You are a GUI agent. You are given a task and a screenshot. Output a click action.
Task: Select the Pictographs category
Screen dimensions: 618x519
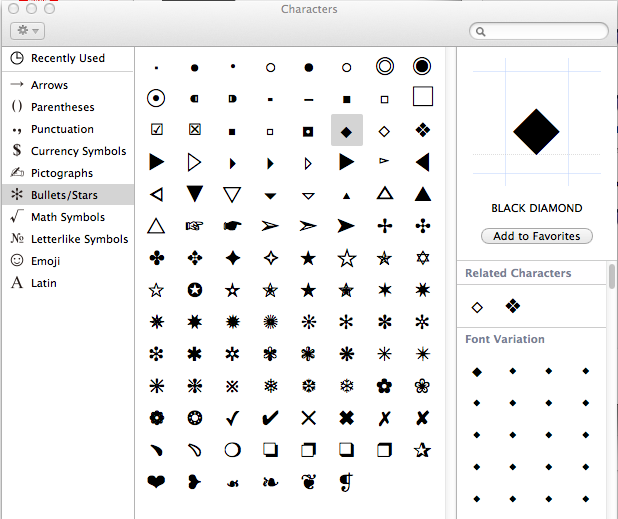(x=68, y=173)
